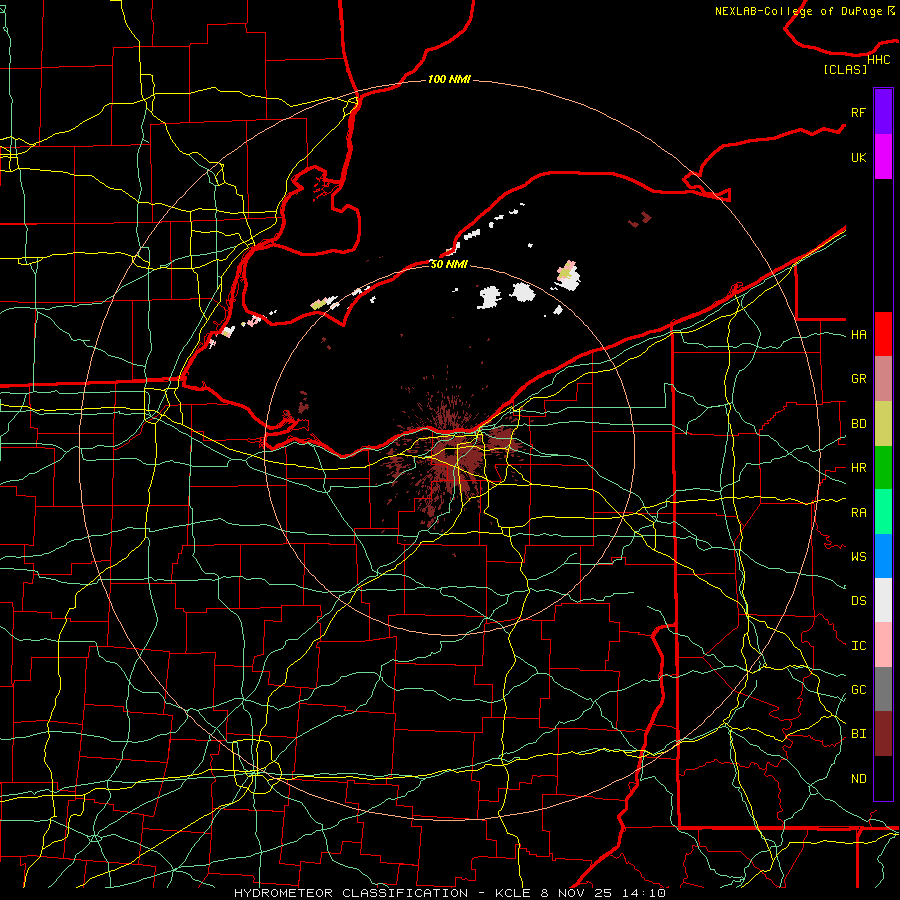Screen dimensions: 900x900
Task: Click the HR legend label
Action: 858,468
